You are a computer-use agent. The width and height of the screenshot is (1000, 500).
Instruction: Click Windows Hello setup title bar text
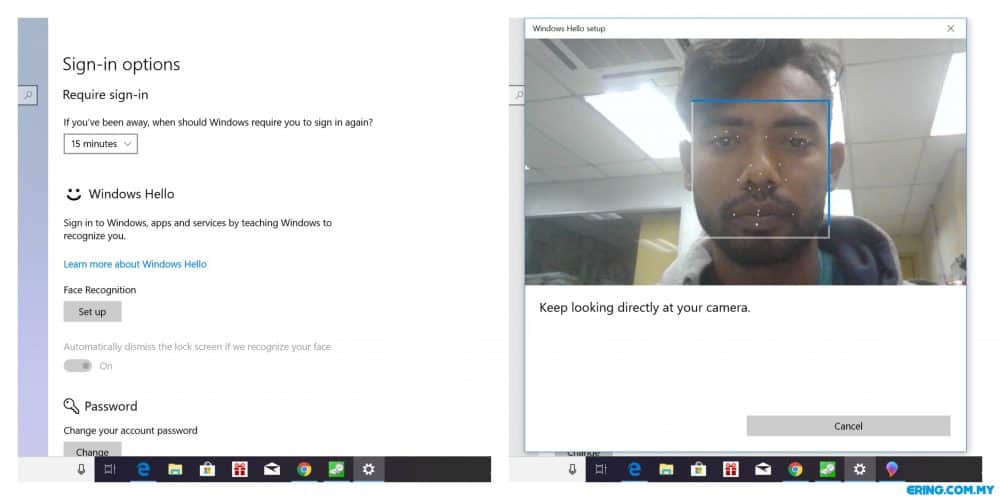569,29
